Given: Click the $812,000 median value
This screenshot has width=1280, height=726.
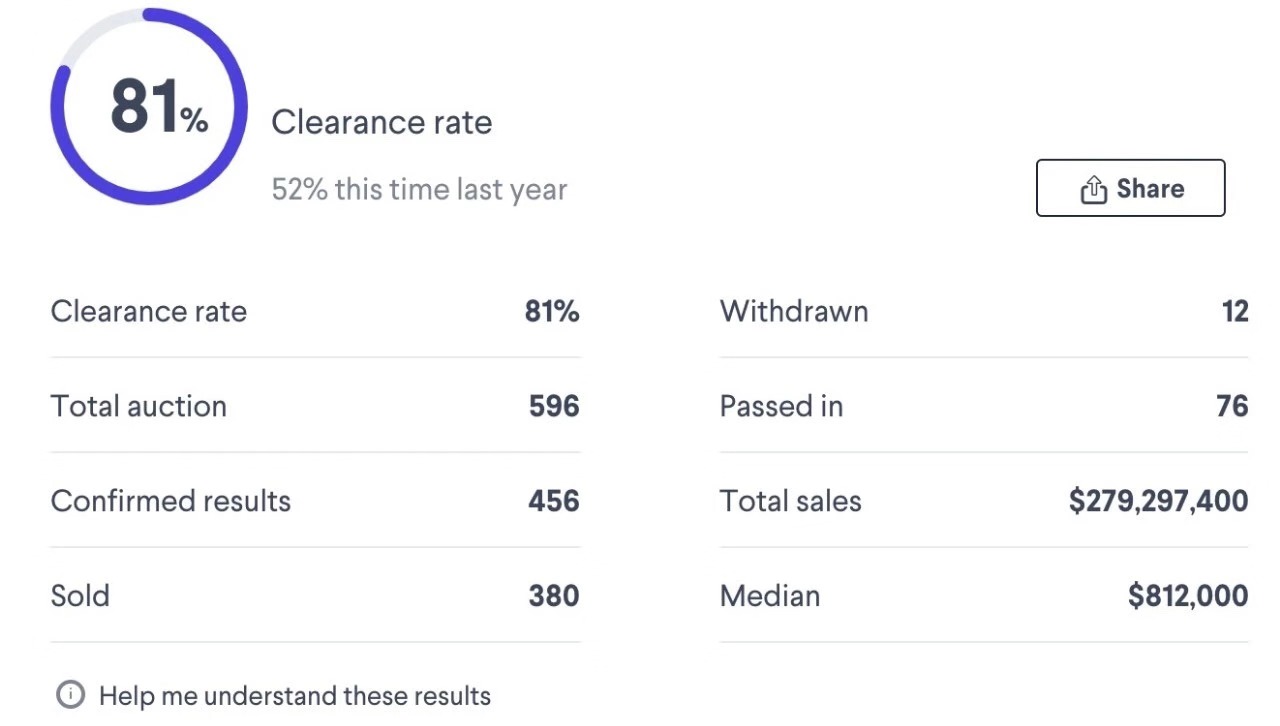Looking at the screenshot, I should pyautogui.click(x=1188, y=596).
